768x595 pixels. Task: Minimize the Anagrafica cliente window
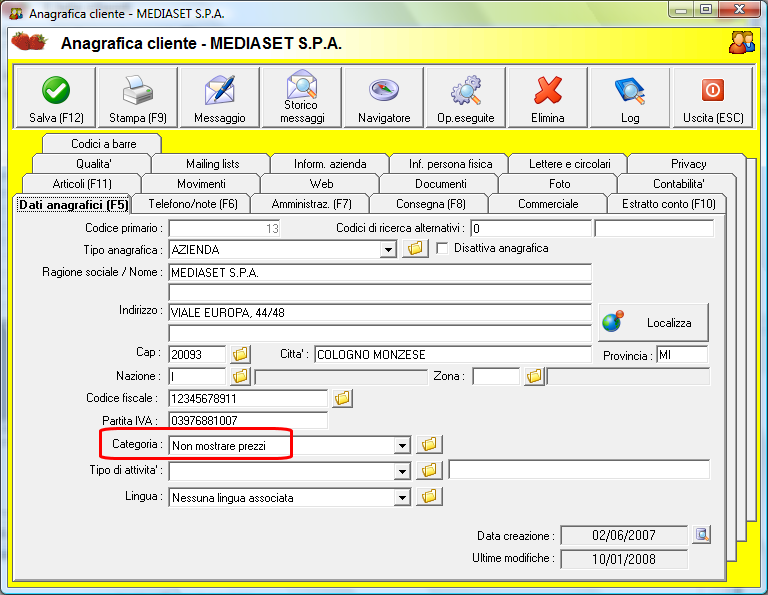(x=681, y=9)
